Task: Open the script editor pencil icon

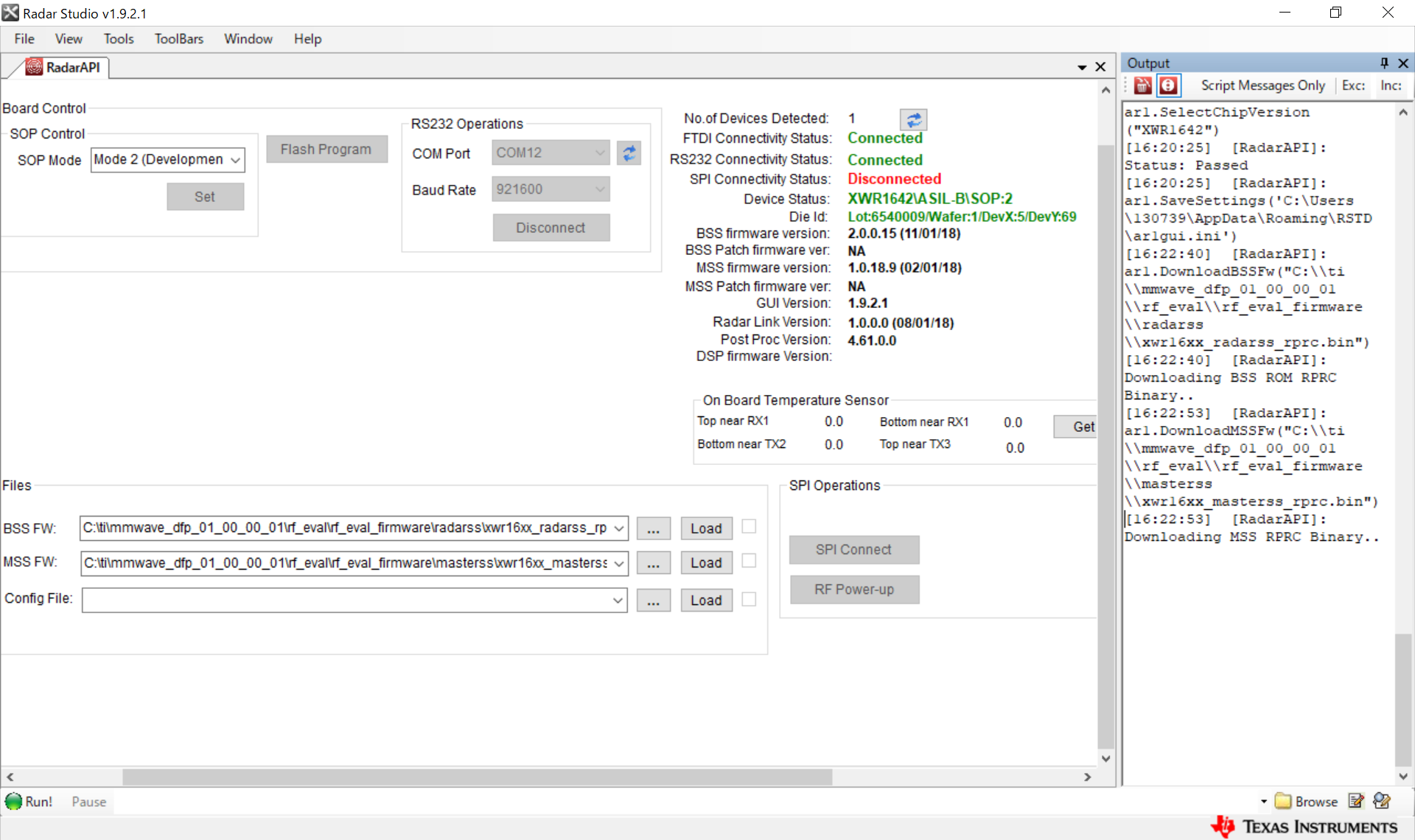Action: pos(1356,801)
